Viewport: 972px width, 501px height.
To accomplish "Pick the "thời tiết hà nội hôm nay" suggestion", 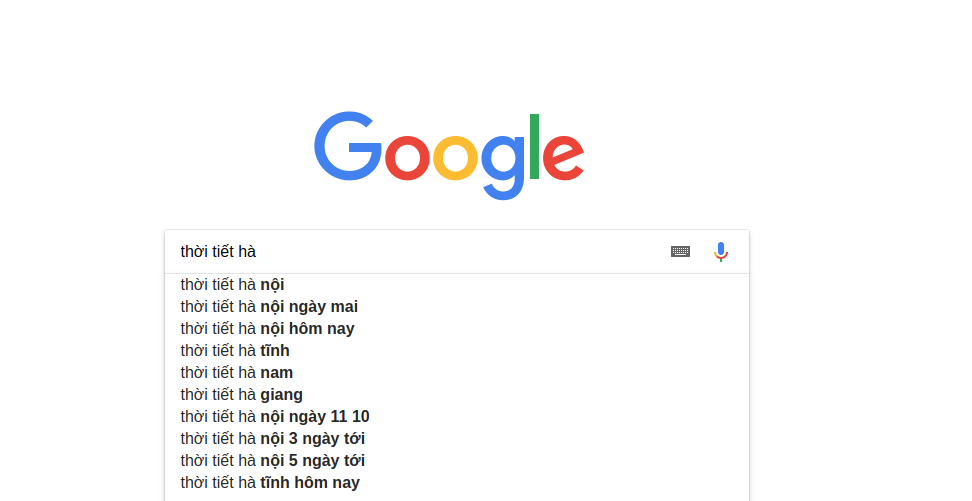I will 267,329.
